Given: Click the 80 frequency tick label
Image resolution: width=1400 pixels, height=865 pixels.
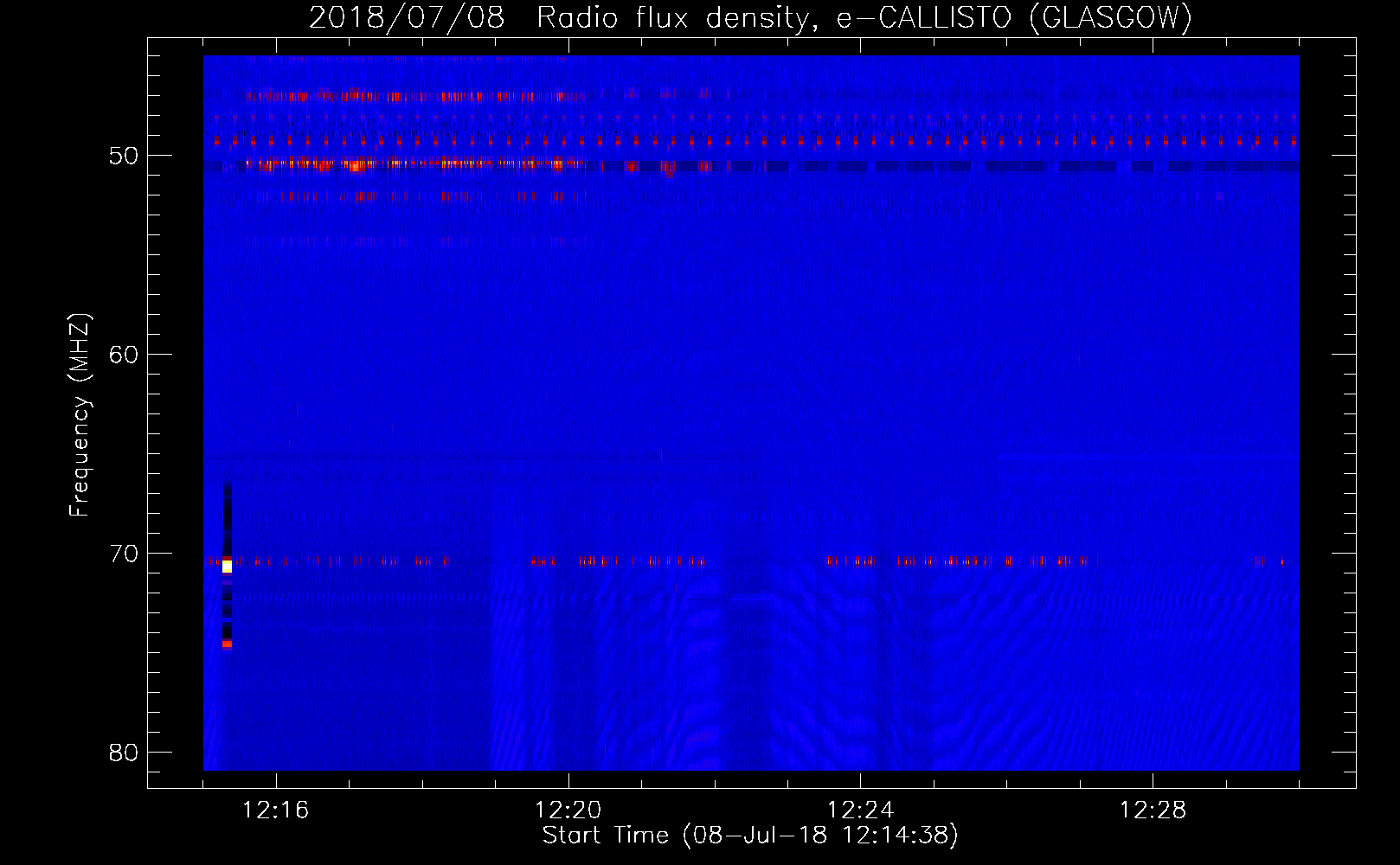Looking at the screenshot, I should coord(124,753).
